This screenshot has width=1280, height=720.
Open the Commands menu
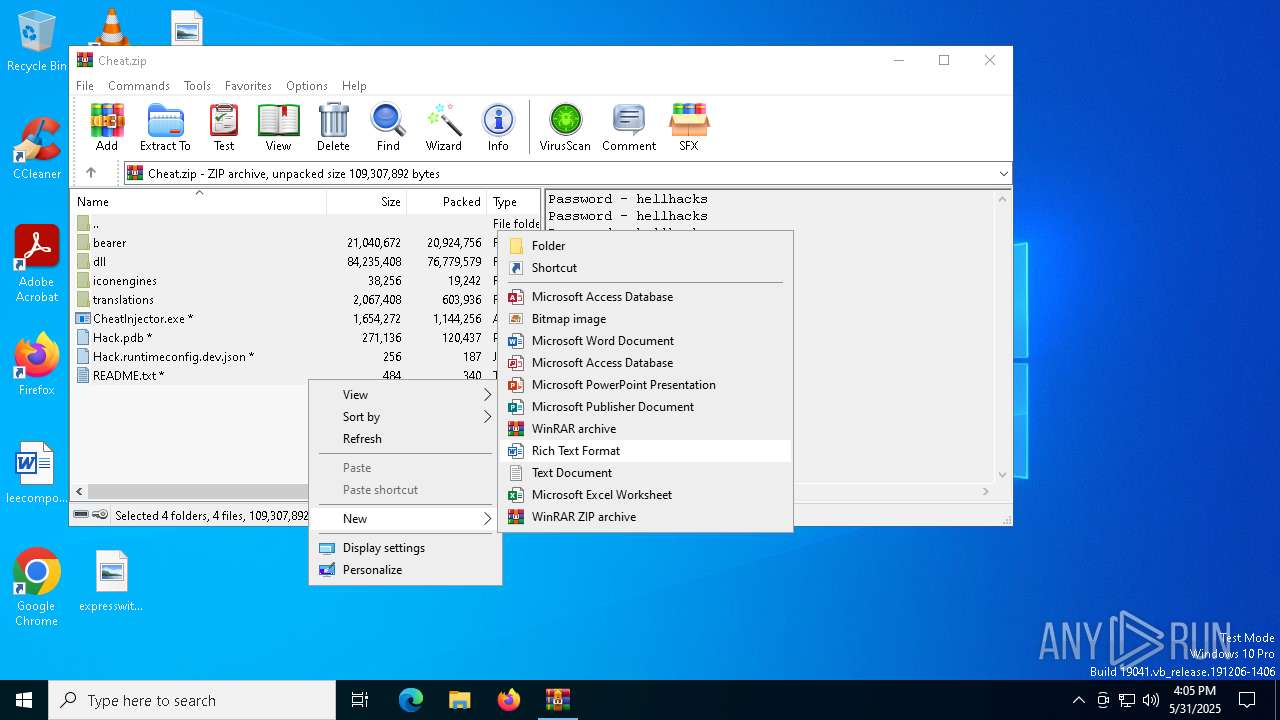click(139, 86)
